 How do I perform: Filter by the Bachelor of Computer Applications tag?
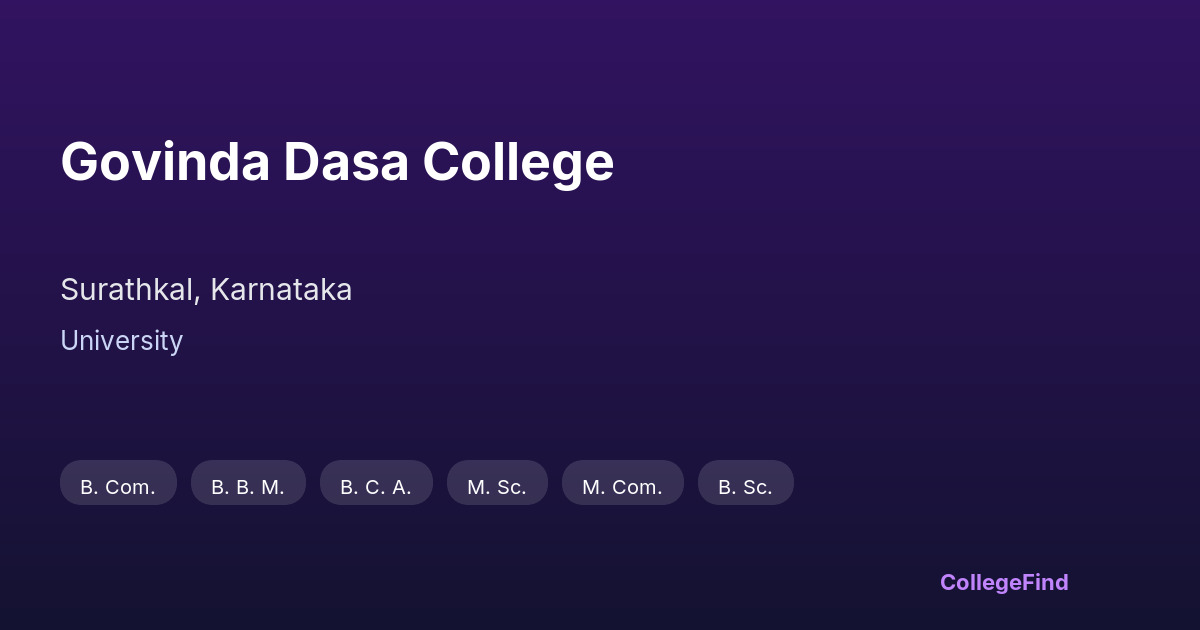point(376,487)
